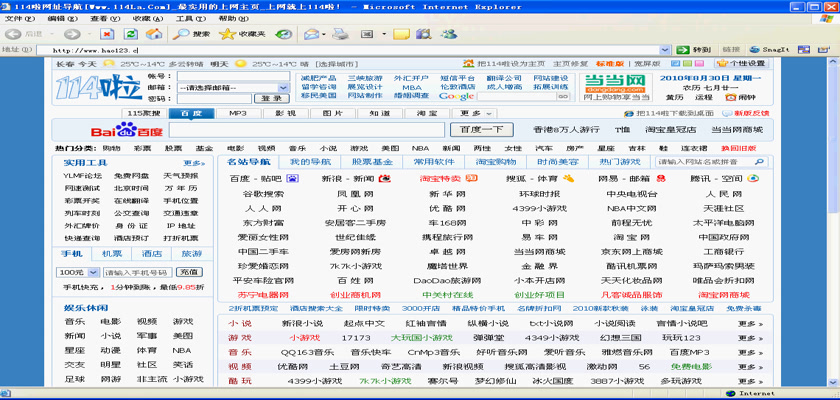Open the 工具 (Tools) menu
840x400 pixels.
(x=189, y=18)
